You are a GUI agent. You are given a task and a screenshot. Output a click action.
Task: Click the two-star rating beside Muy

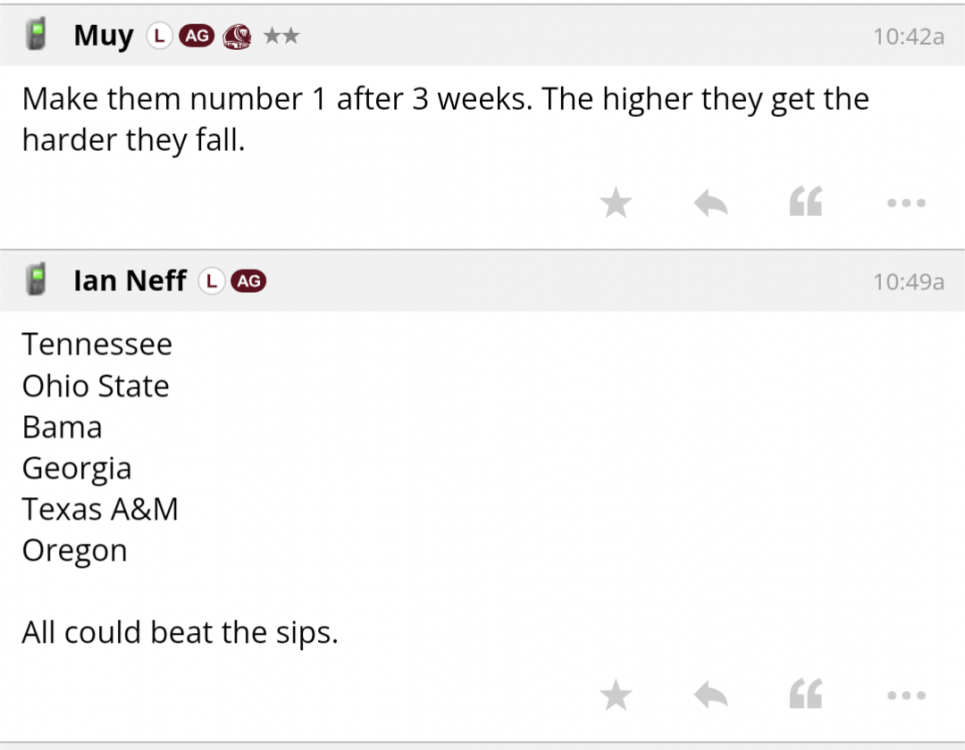tap(281, 36)
